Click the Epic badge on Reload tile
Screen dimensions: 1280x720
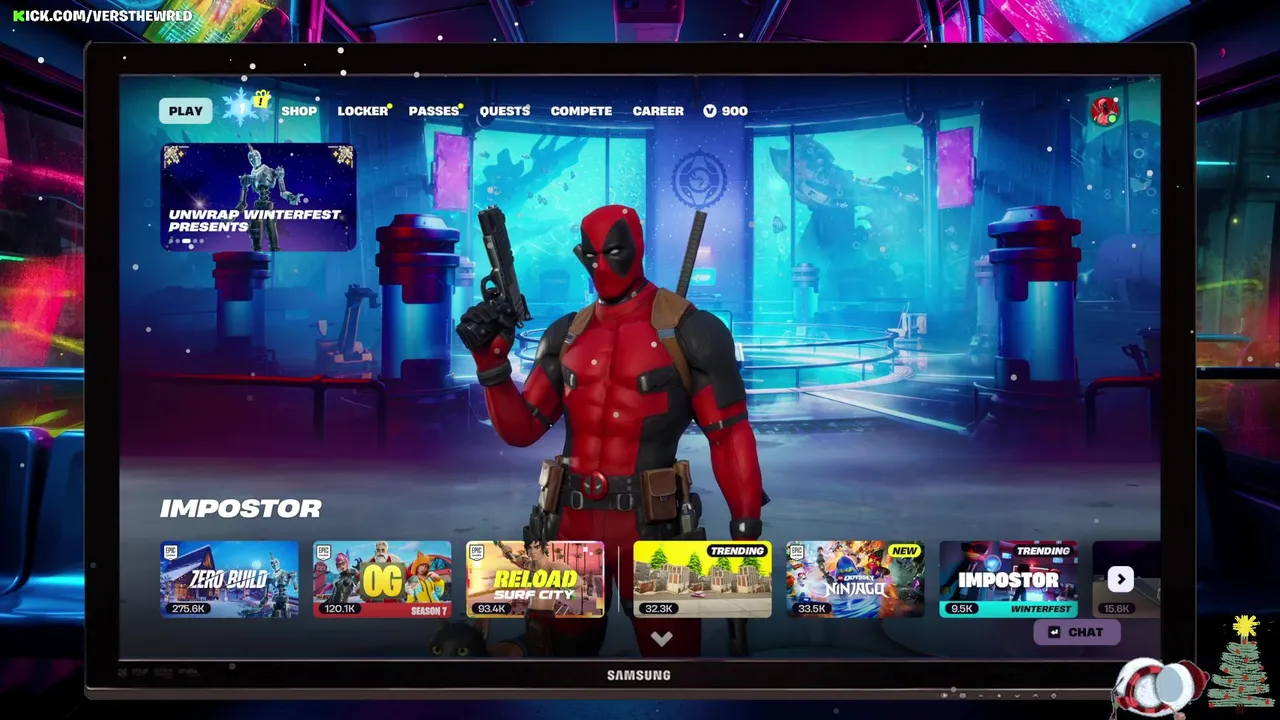[x=477, y=551]
